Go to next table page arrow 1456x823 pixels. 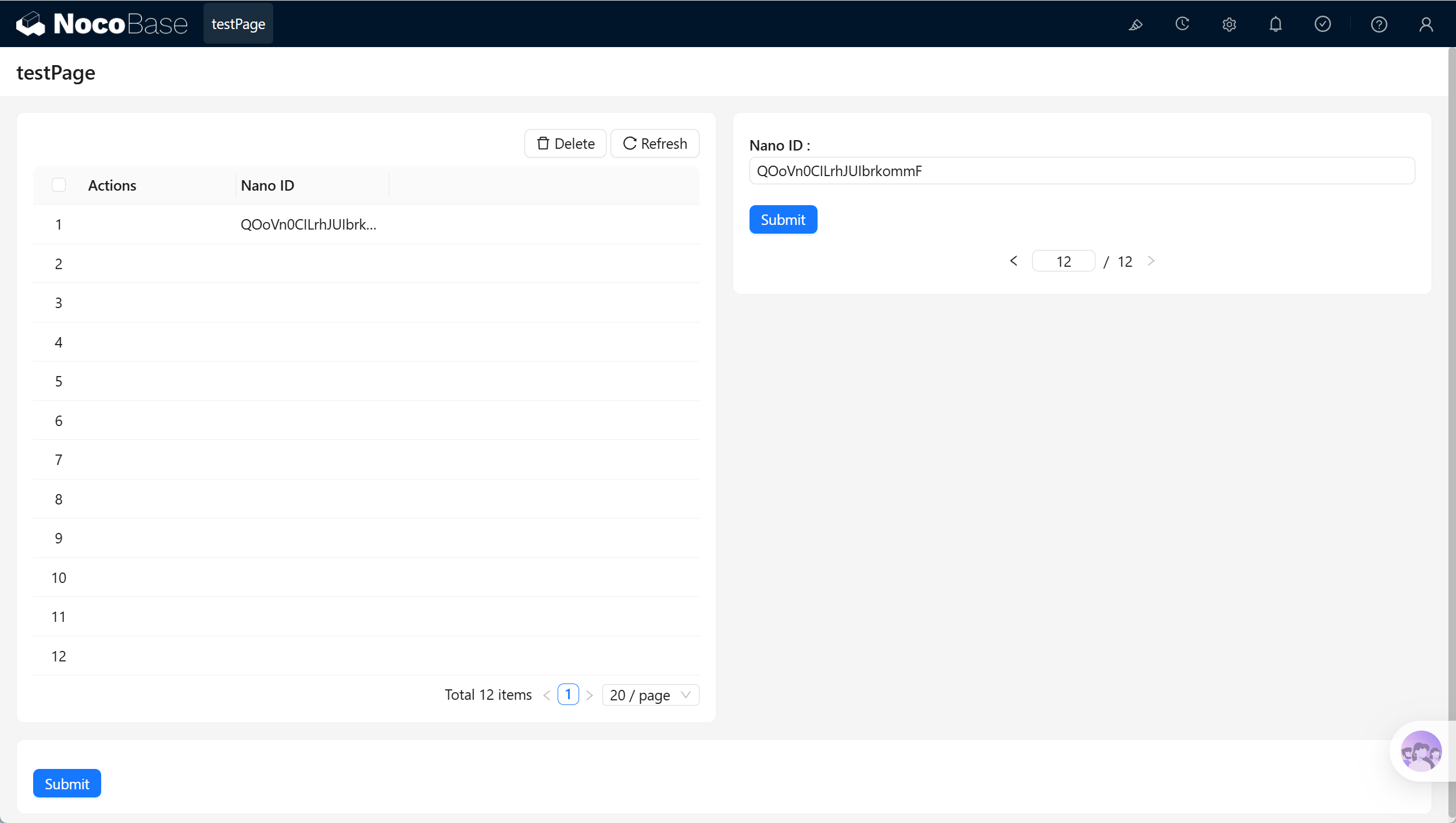[590, 695]
